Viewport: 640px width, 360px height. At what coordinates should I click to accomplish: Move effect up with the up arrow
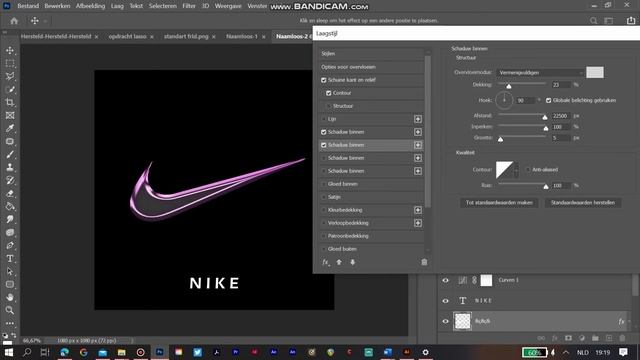(339, 262)
